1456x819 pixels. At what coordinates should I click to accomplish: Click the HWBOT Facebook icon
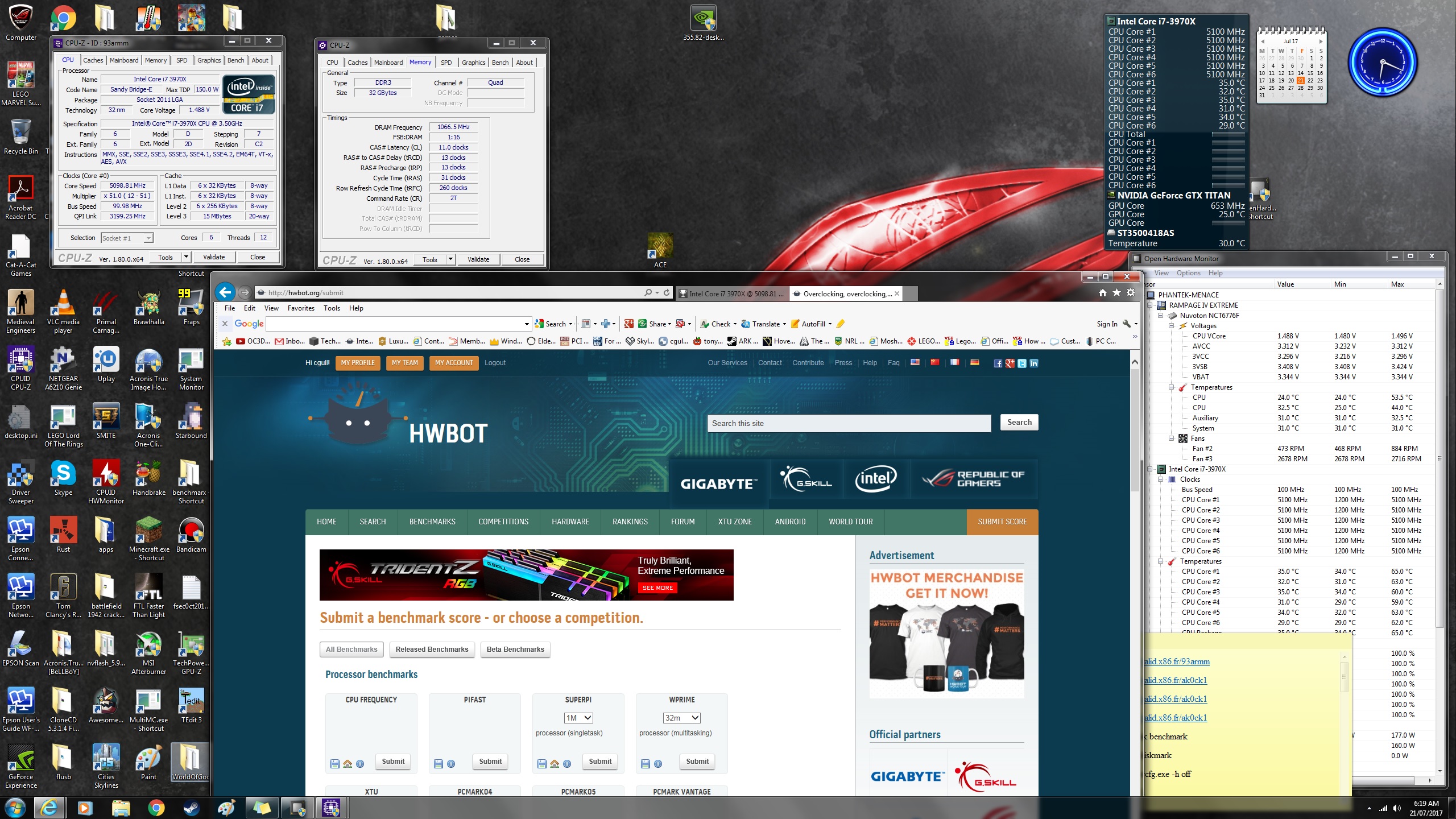(998, 363)
